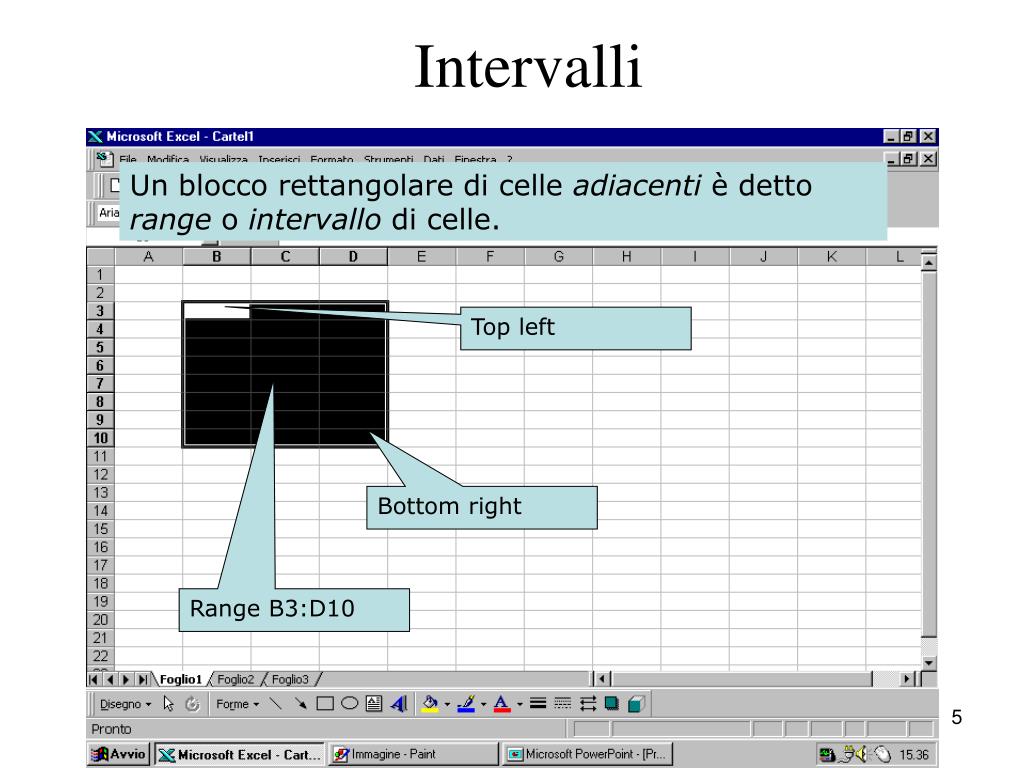
Task: Open the Disegno dropdown menu
Action: tap(125, 704)
